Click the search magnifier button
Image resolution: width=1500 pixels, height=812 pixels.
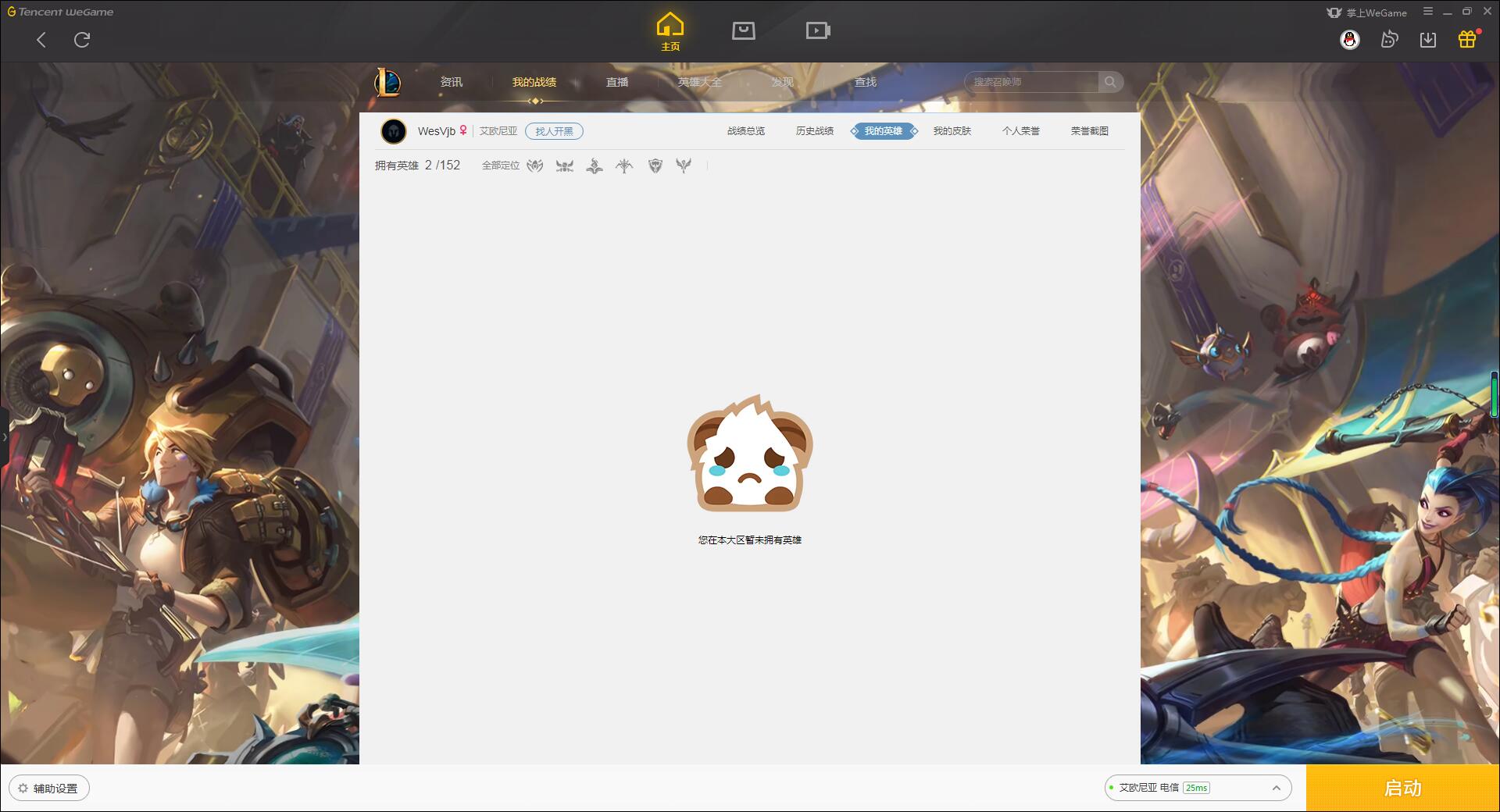pyautogui.click(x=1110, y=82)
